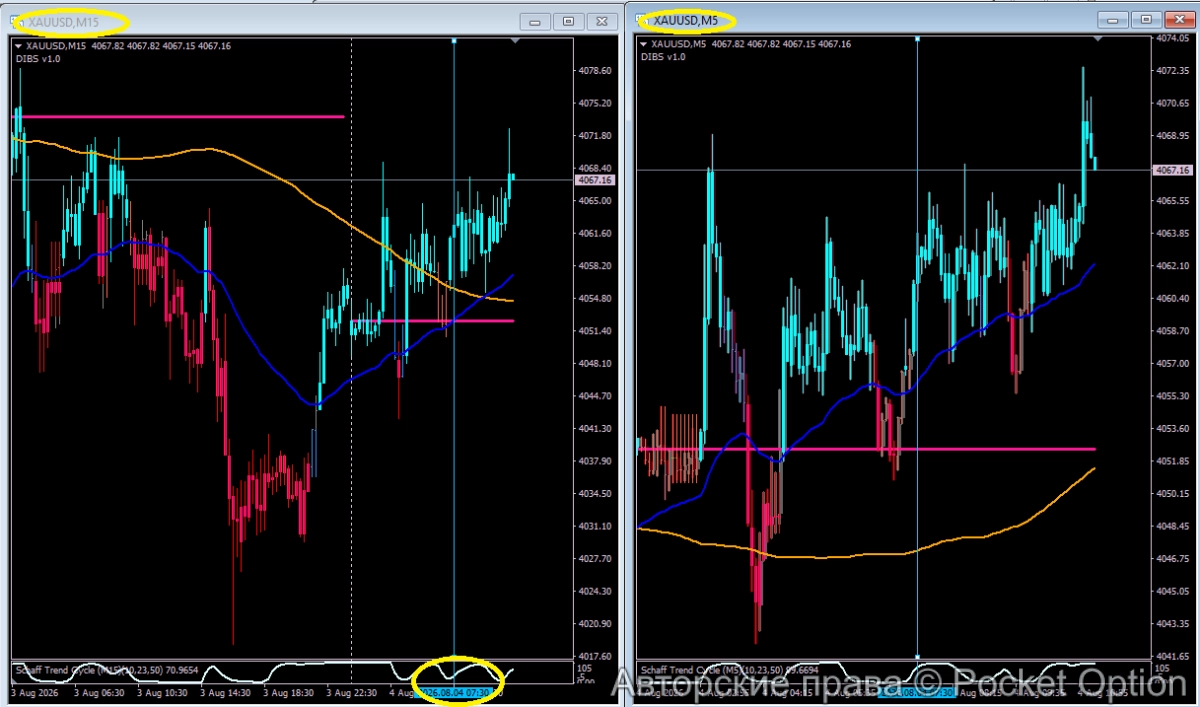This screenshot has height=707, width=1200.
Task: Select the pink horizontal line on M5 chart
Action: point(867,449)
